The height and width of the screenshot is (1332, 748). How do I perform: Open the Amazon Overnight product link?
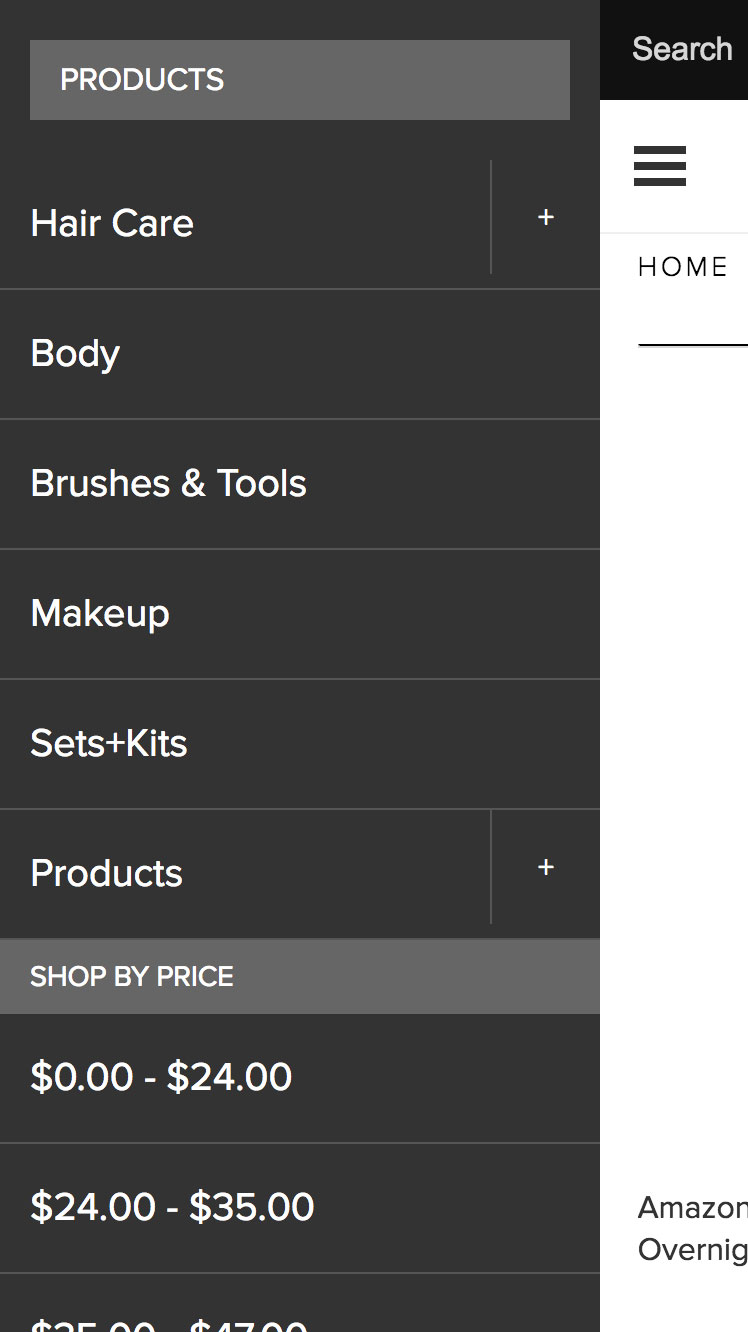pyautogui.click(x=692, y=1228)
